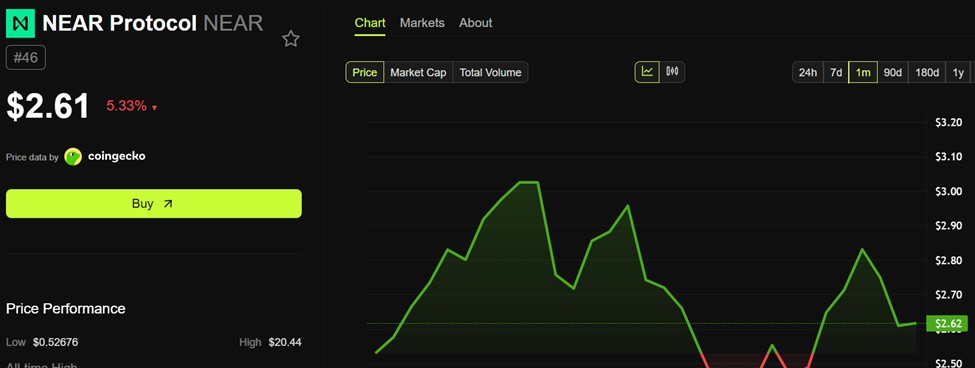Click the NEAR ticker symbol text

click(233, 24)
